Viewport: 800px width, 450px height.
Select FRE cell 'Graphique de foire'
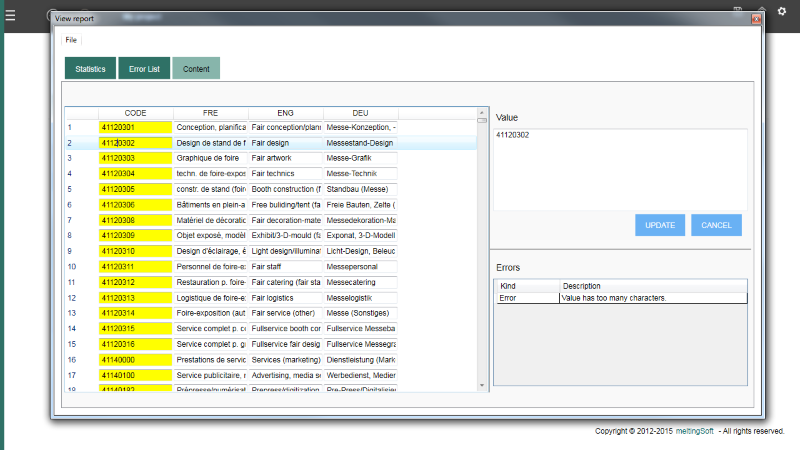click(x=210, y=158)
